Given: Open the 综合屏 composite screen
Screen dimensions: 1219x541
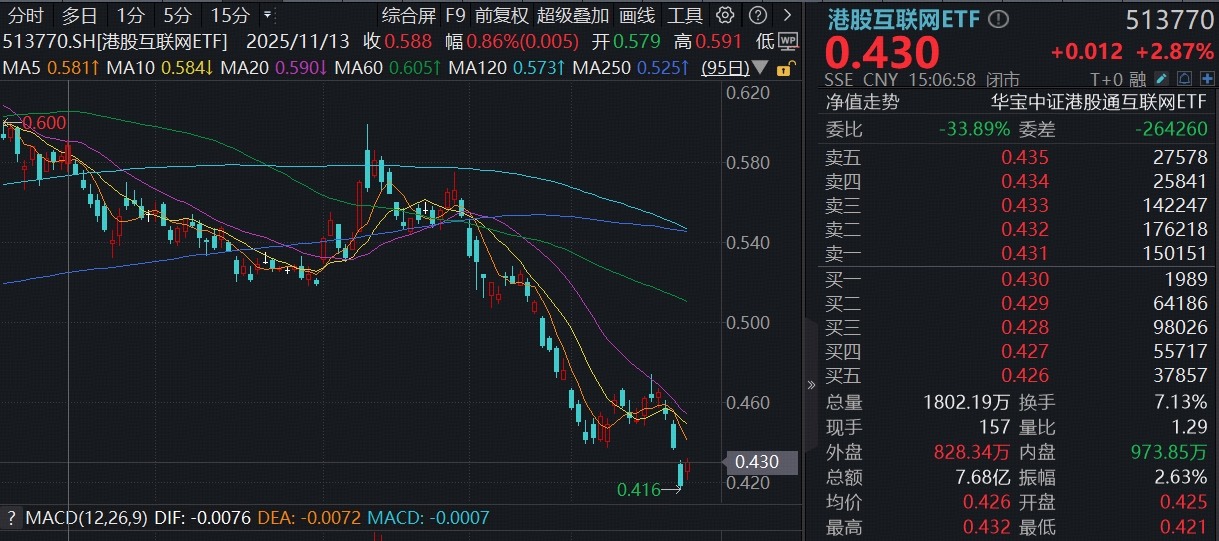Looking at the screenshot, I should tap(406, 15).
